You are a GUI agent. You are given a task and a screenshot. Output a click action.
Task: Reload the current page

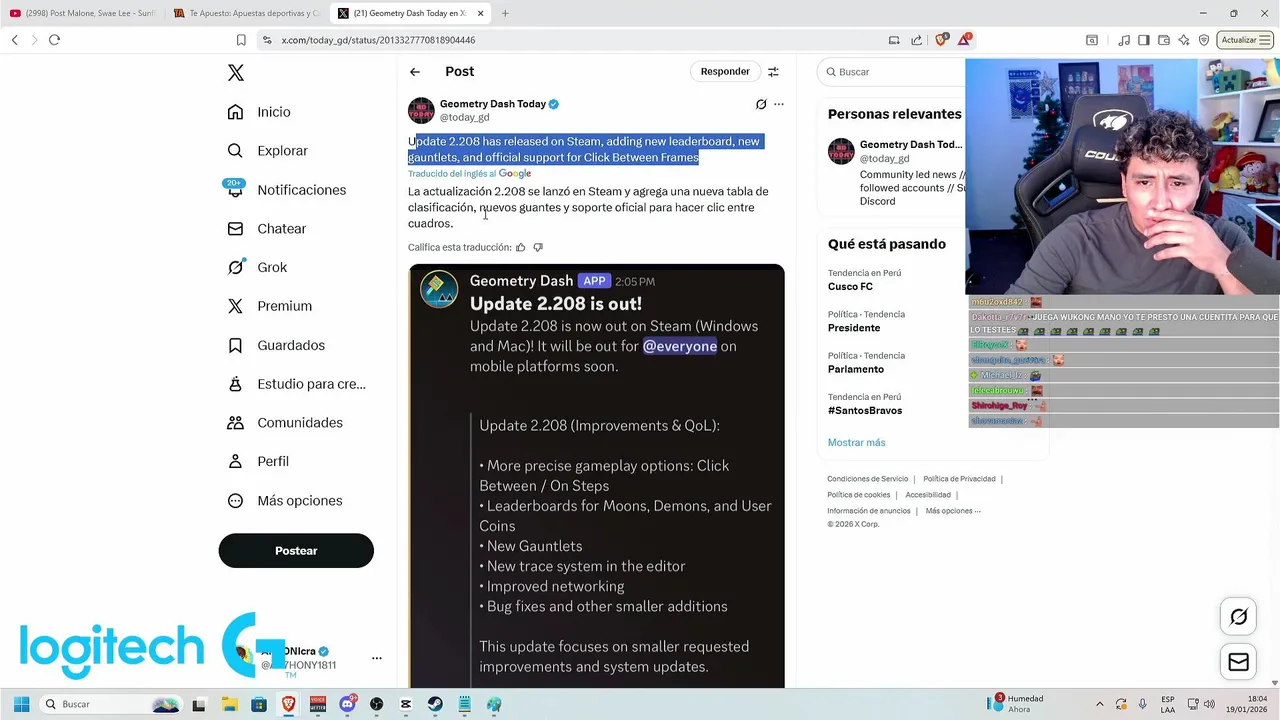click(x=54, y=40)
